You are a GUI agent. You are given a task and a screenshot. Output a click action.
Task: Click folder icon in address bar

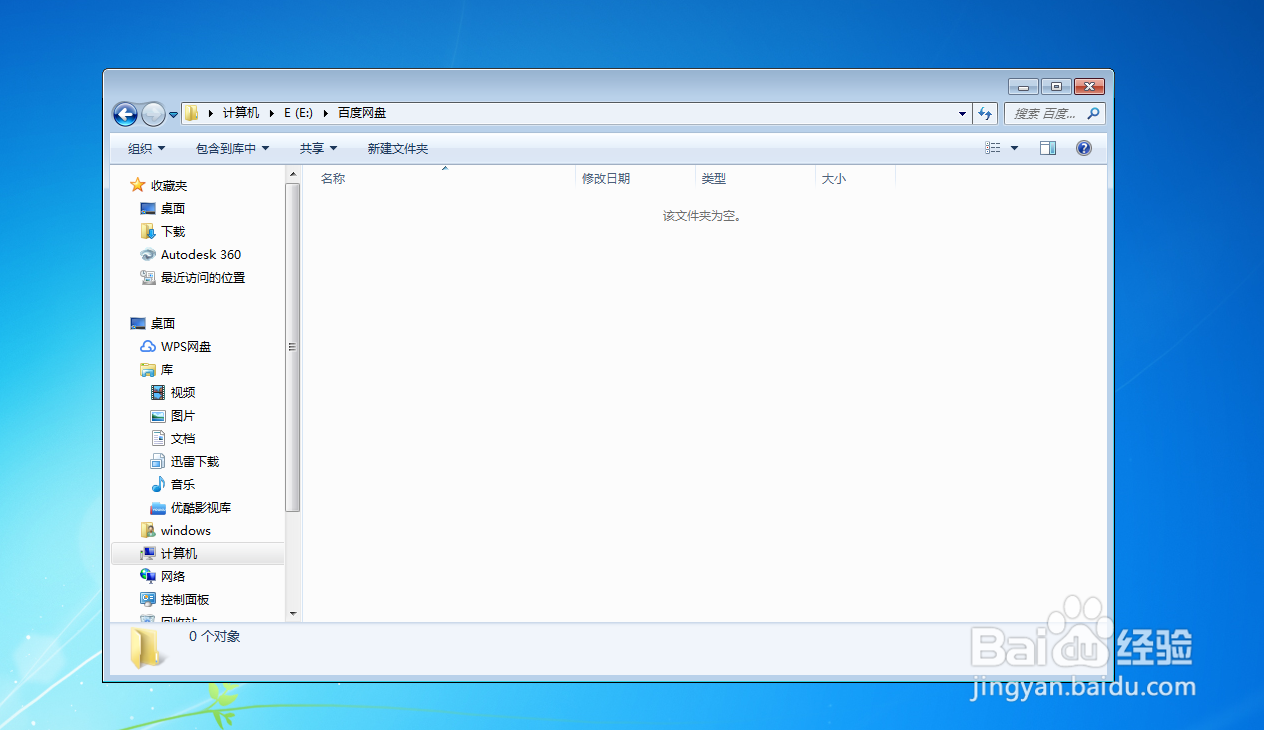point(191,114)
